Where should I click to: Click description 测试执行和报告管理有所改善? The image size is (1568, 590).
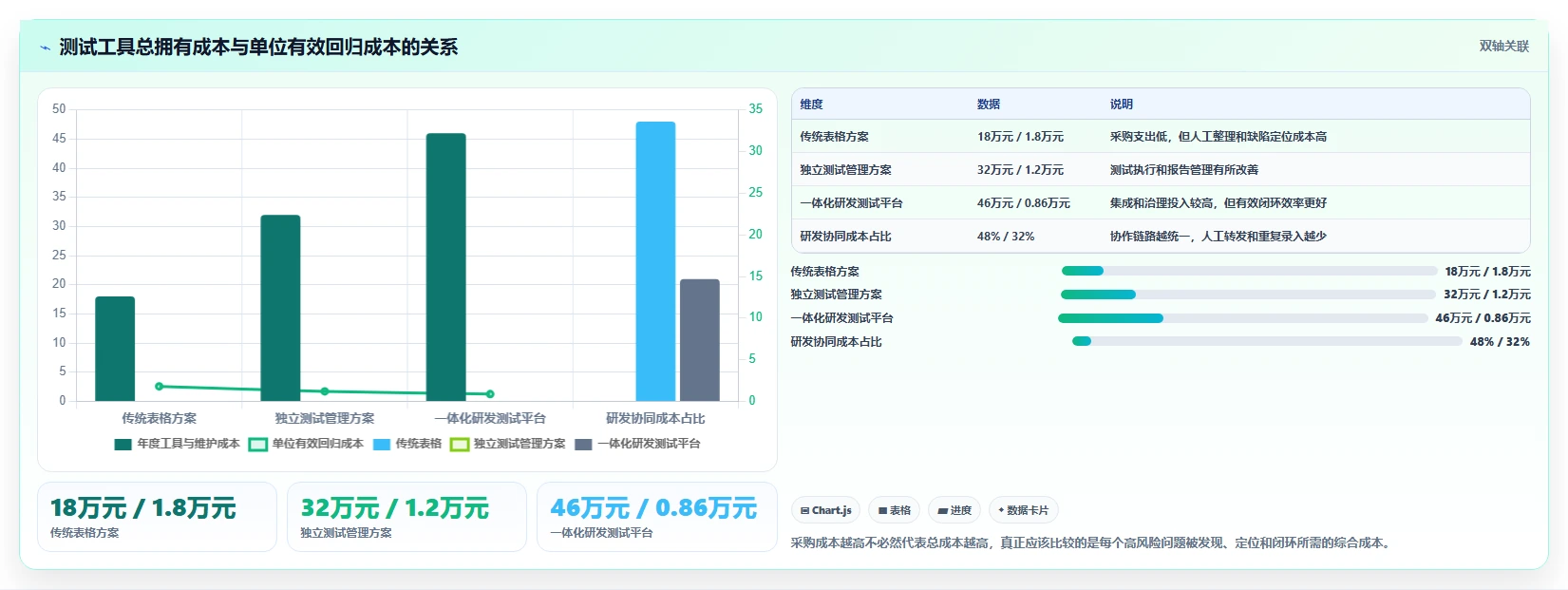1184,170
